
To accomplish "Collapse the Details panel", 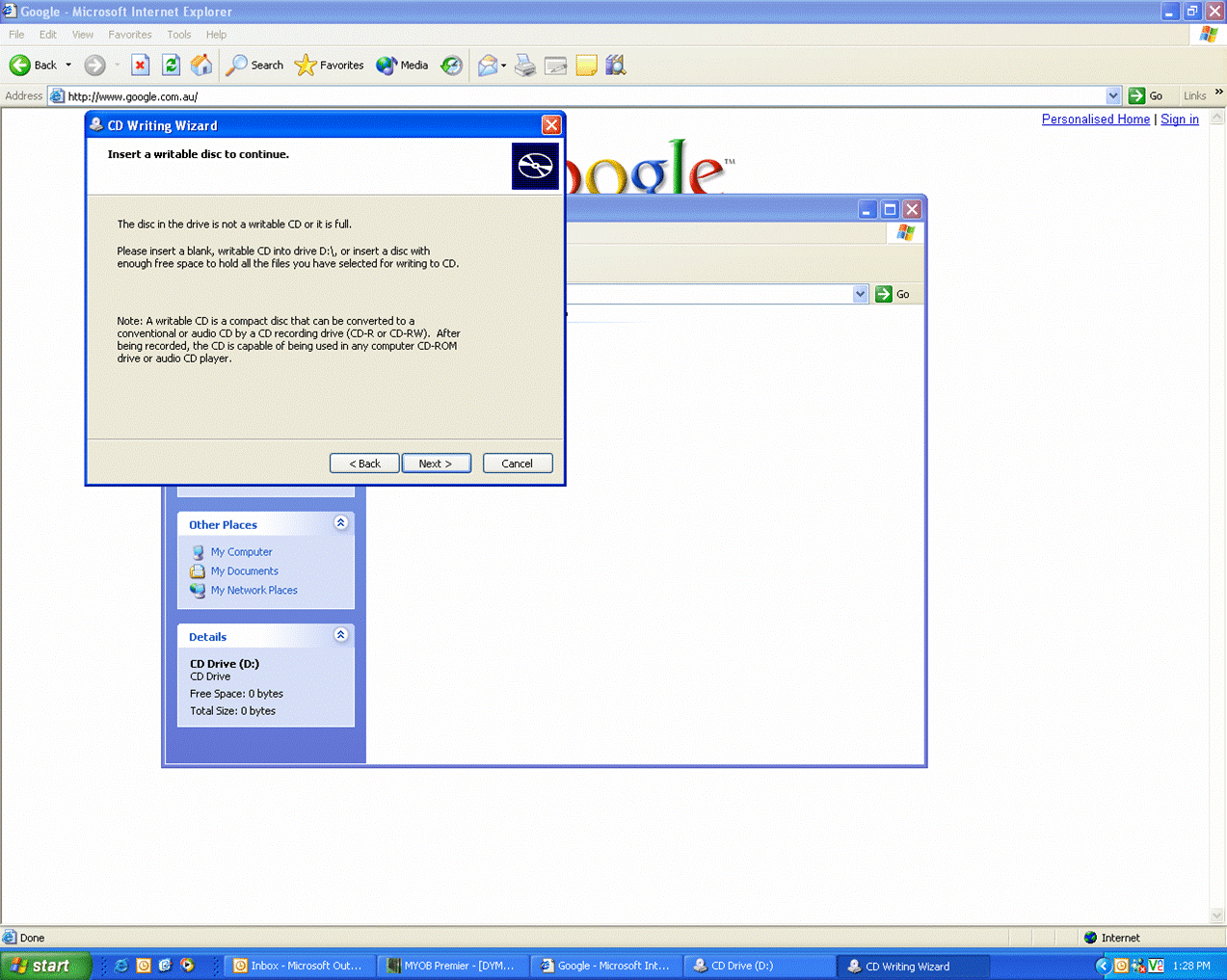I will click(x=340, y=634).
